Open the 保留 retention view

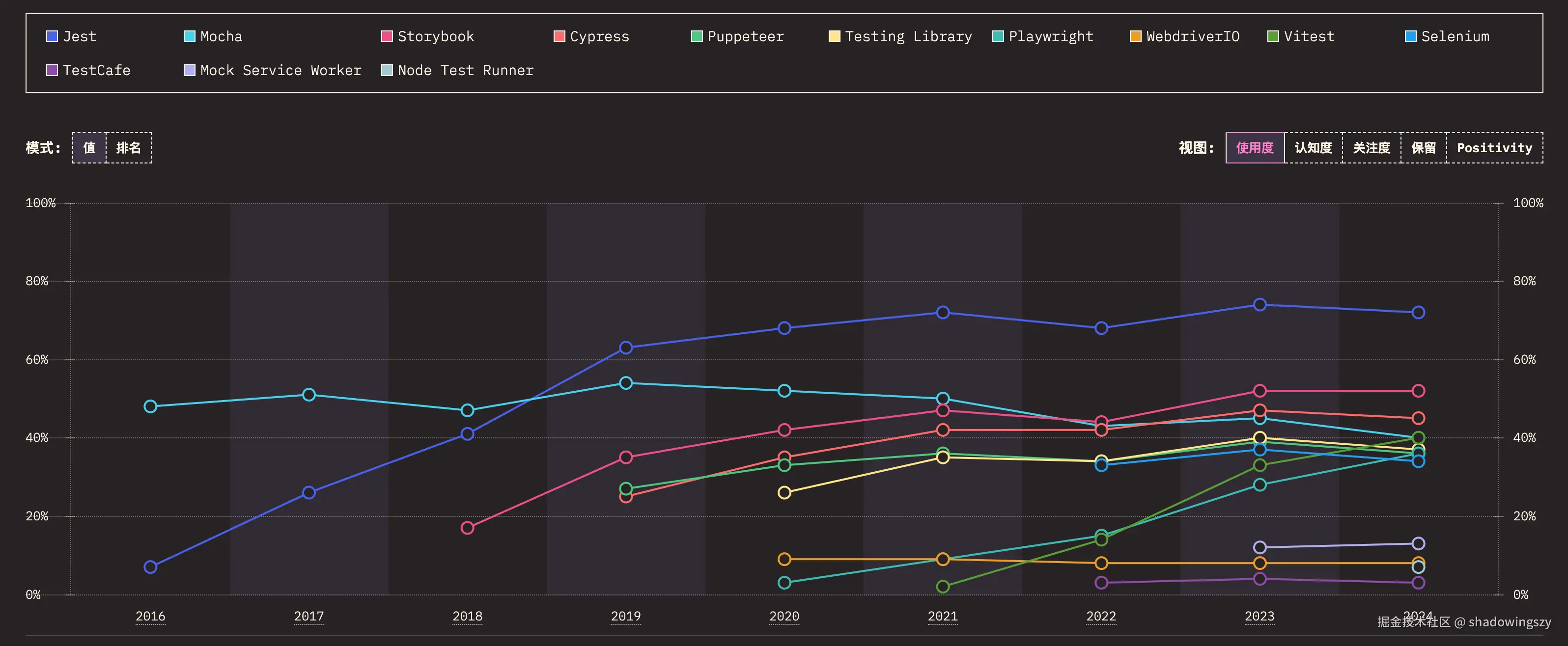point(1423,148)
